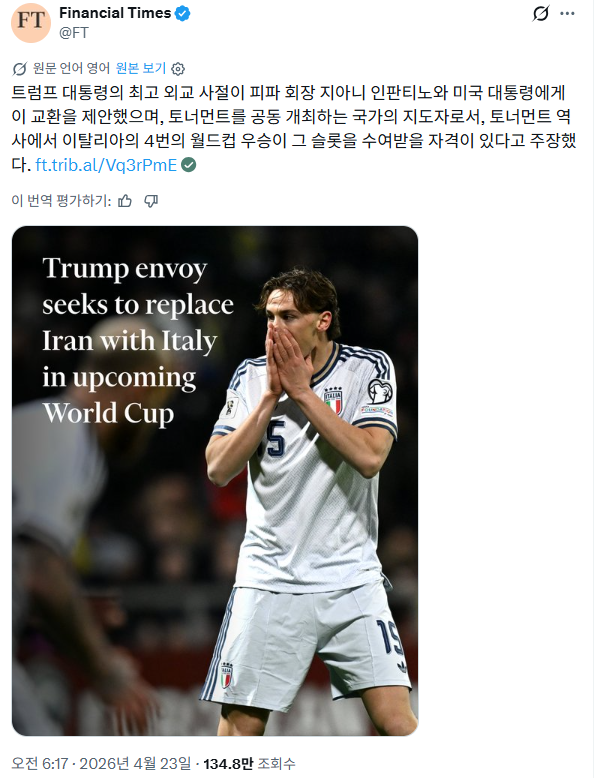Image resolution: width=594 pixels, height=778 pixels.
Task: Click the post timestamp 오전 6:17 · 2026년 4월 23일
Action: click(x=101, y=763)
